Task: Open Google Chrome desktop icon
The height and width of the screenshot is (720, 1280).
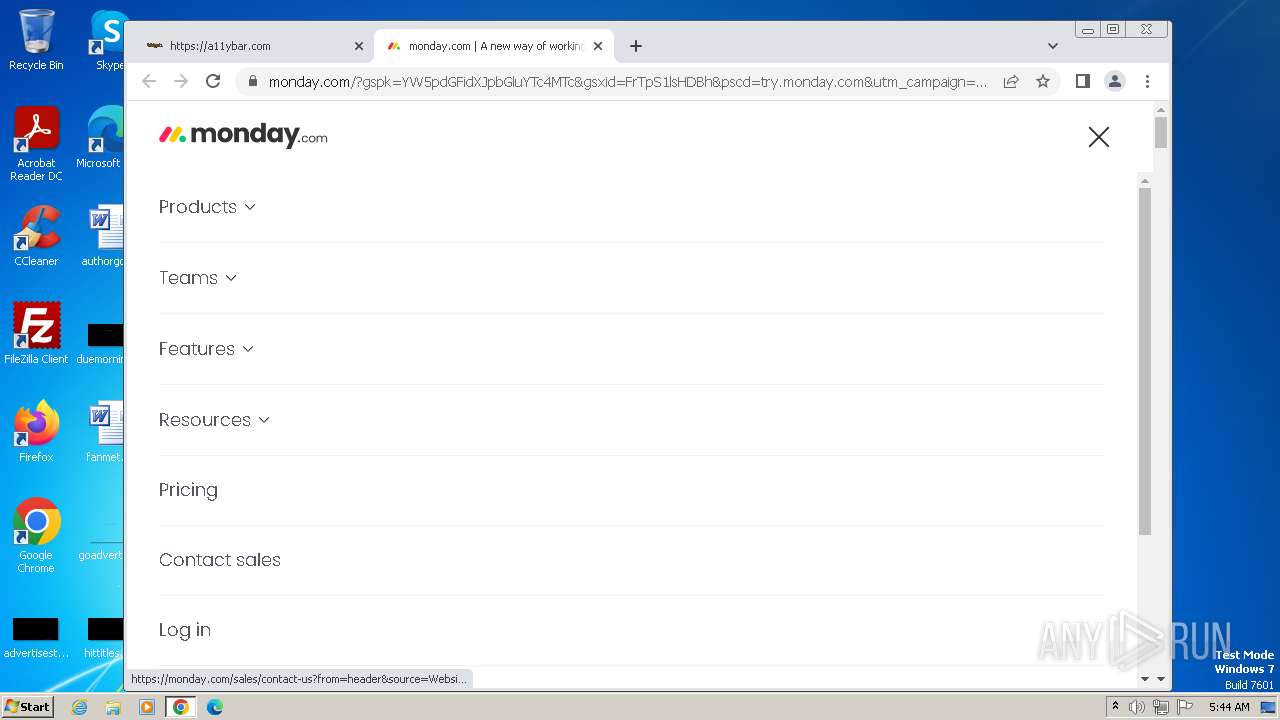Action: click(x=36, y=535)
